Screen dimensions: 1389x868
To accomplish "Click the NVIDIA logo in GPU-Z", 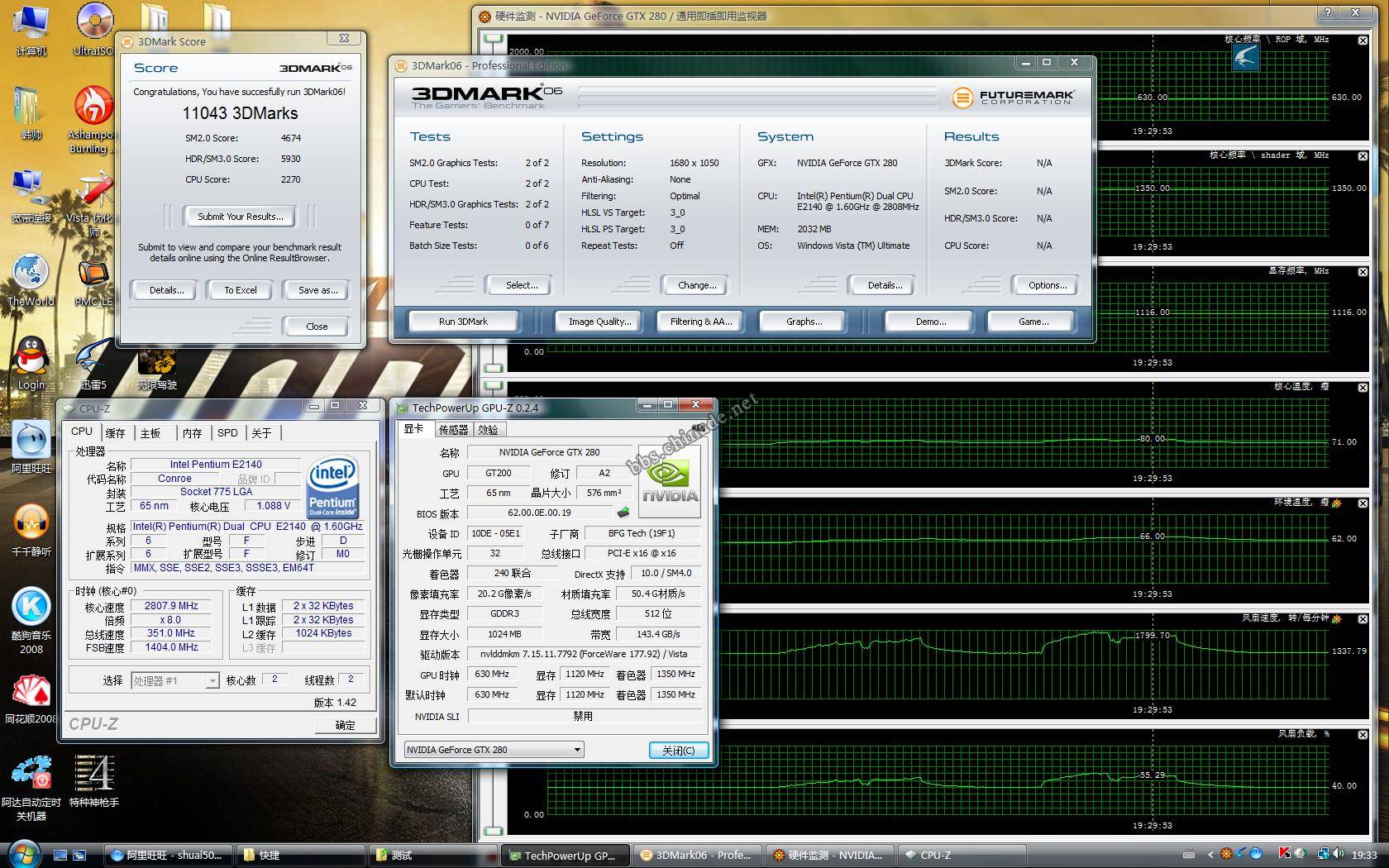I will pyautogui.click(x=670, y=482).
